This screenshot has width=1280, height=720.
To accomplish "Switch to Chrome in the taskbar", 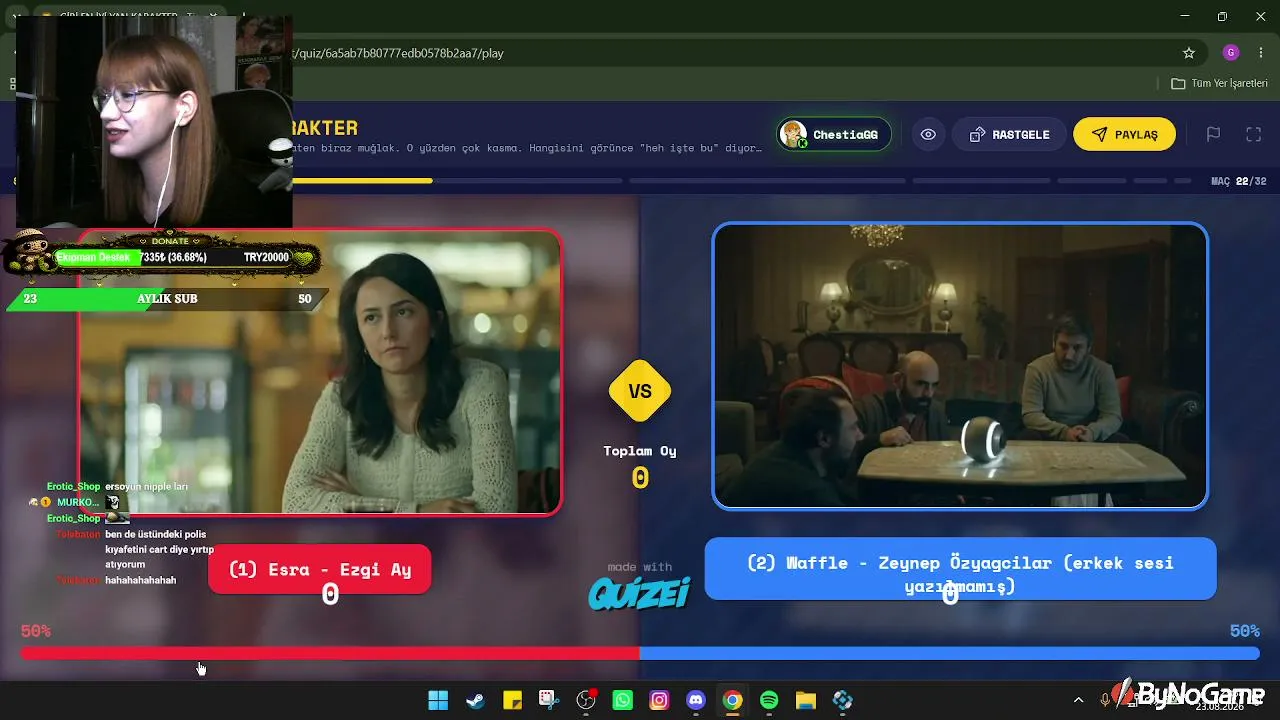I will 733,700.
